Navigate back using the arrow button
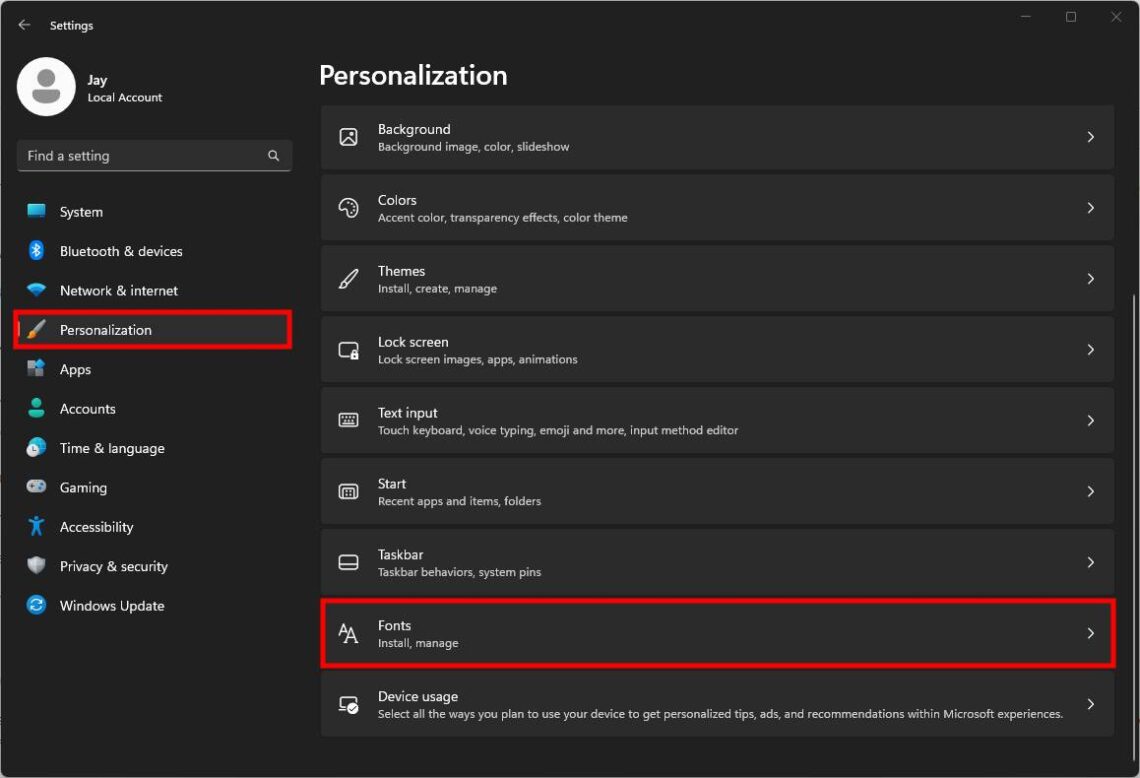The image size is (1140, 778). coord(24,24)
